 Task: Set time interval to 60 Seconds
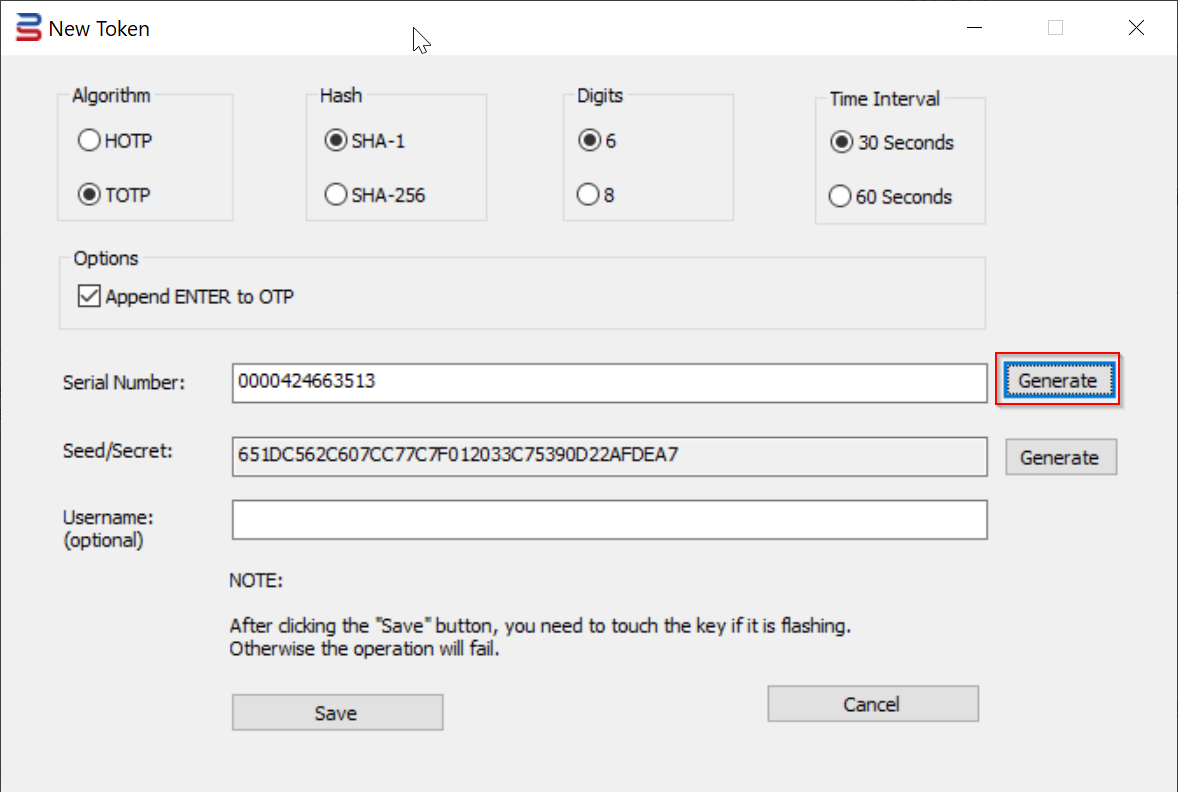[x=841, y=197]
